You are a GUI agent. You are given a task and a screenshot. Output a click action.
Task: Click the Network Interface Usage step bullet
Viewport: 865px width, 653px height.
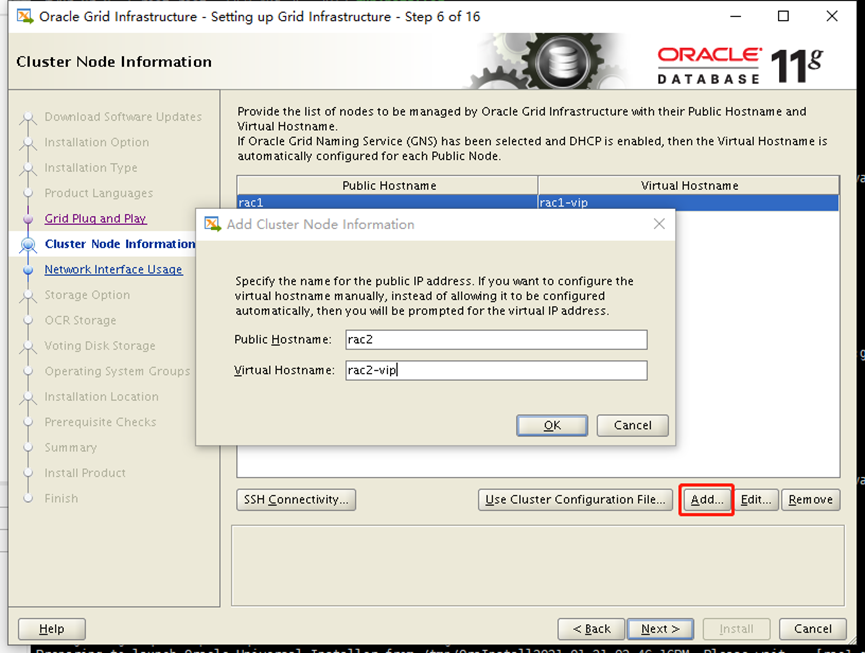pos(28,270)
